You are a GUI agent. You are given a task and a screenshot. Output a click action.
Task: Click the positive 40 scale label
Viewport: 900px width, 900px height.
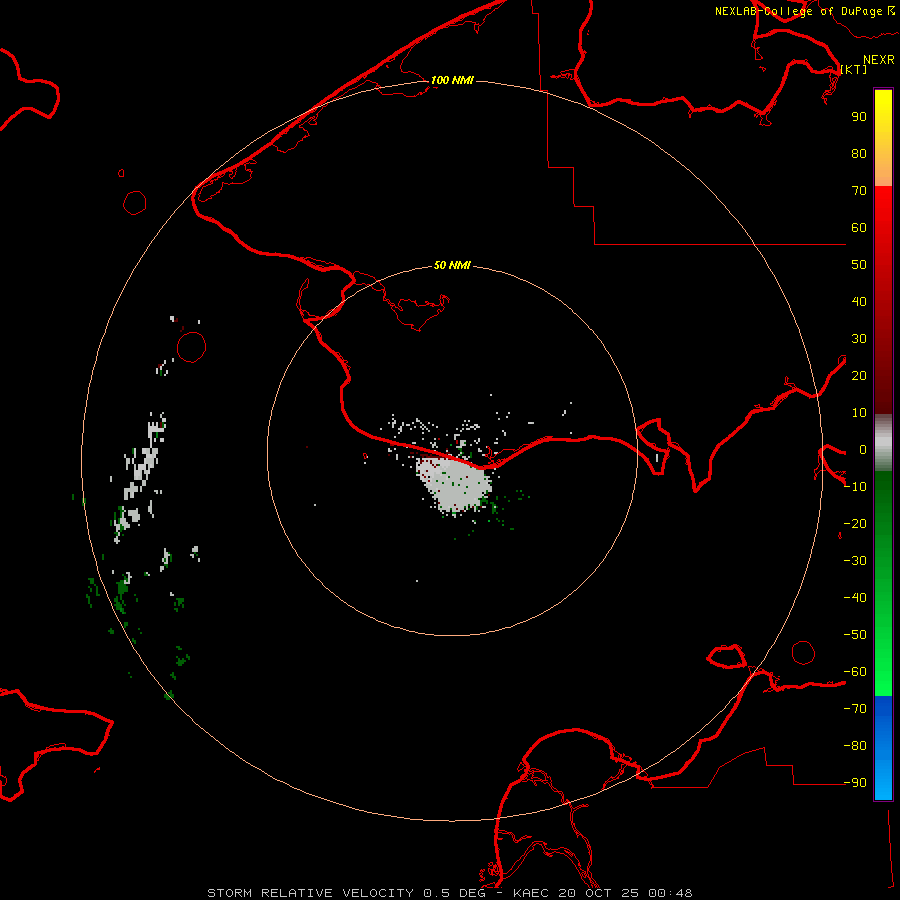click(x=859, y=301)
